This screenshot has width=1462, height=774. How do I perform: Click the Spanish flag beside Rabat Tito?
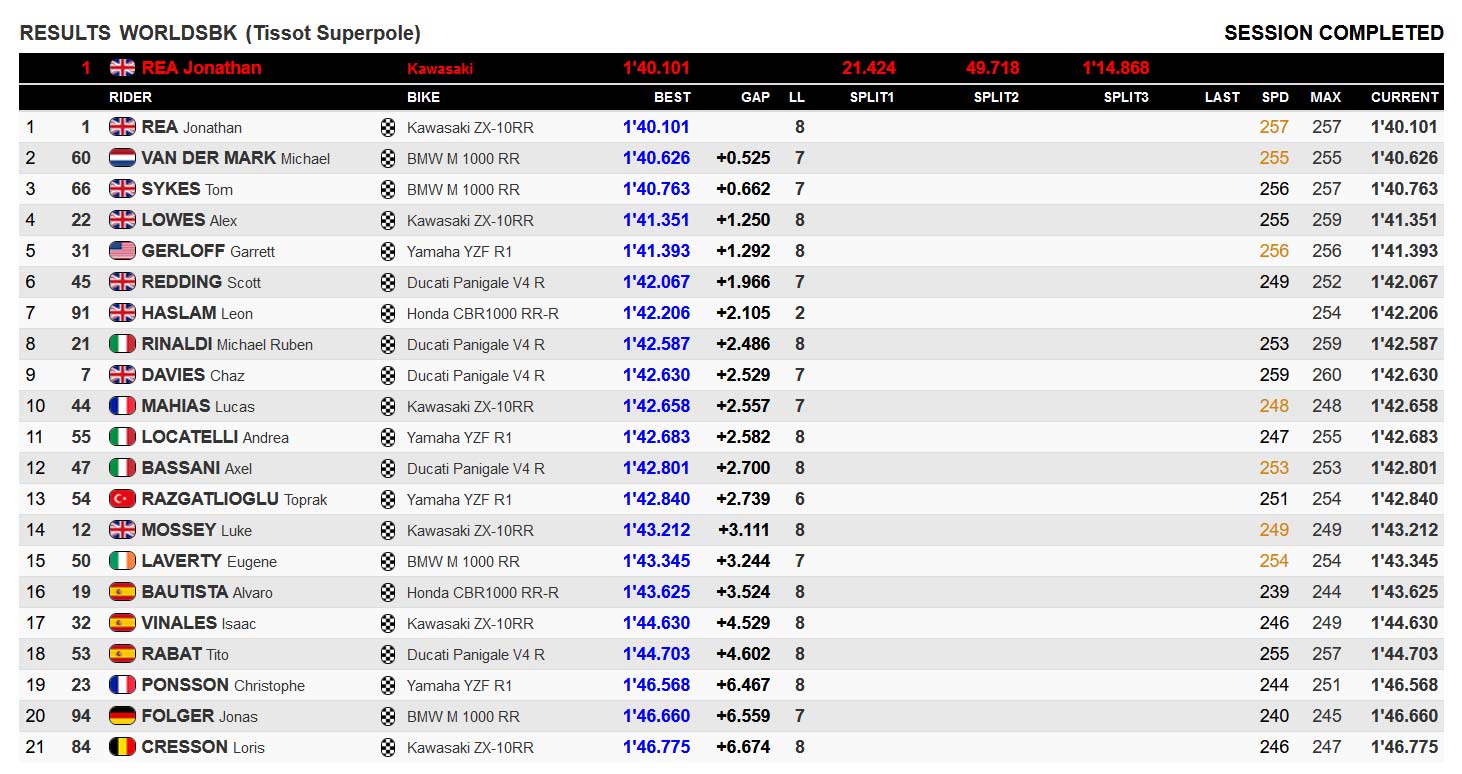tap(122, 654)
